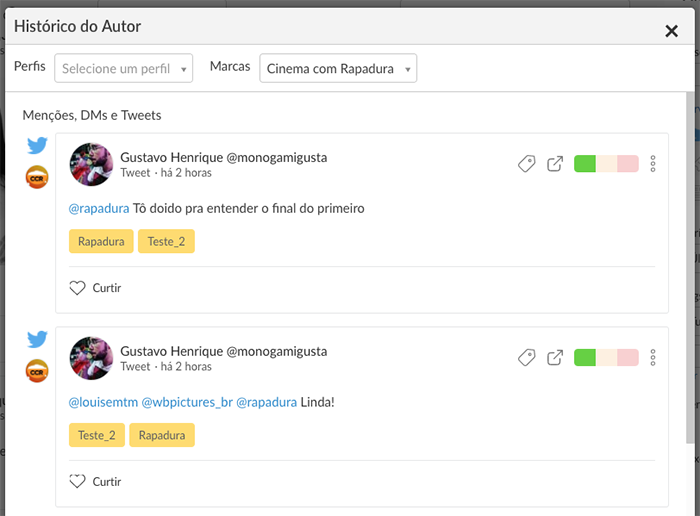Screen dimensions: 700x516
Task: Open the second tweet via external link icon
Action: (555, 357)
